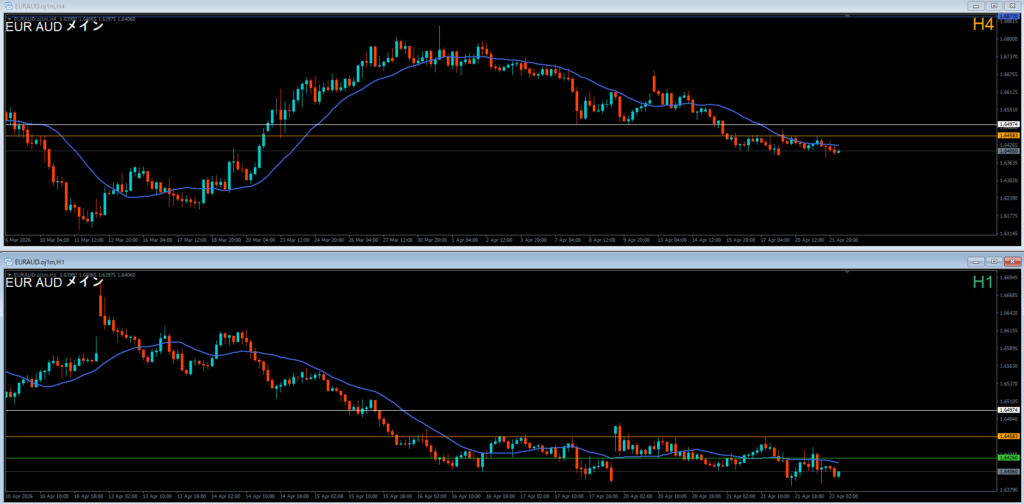This screenshot has width=1024, height=504.
Task: Select the white horizontal line on H1 chart
Action: (x=500, y=410)
